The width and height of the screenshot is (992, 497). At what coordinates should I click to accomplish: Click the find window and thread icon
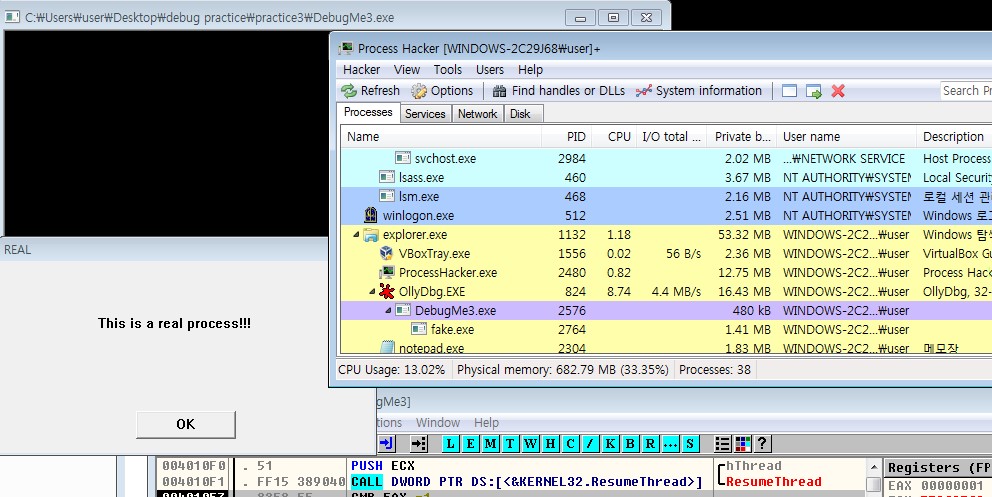(x=814, y=91)
